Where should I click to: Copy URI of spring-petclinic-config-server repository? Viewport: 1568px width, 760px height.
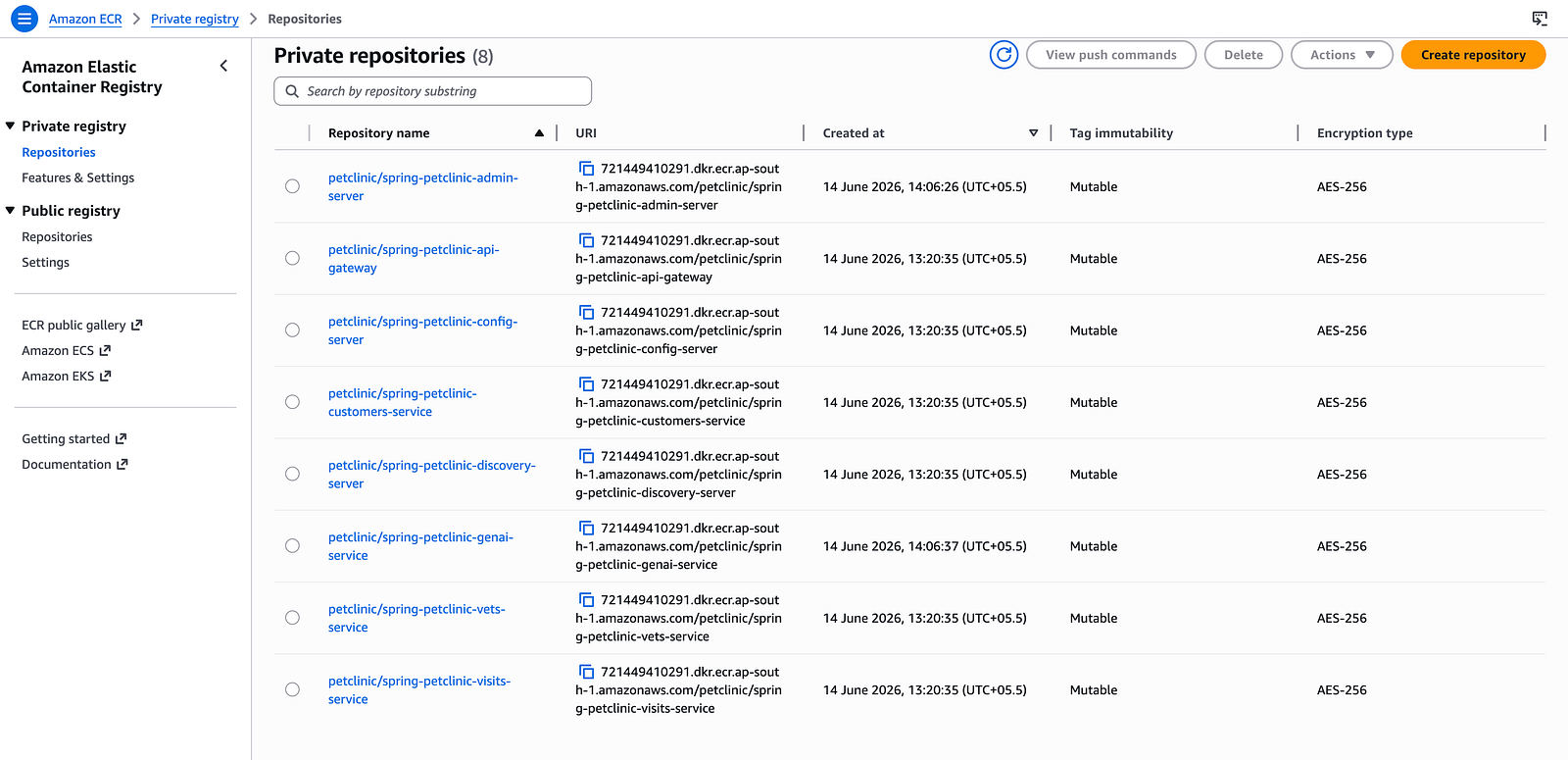click(587, 312)
